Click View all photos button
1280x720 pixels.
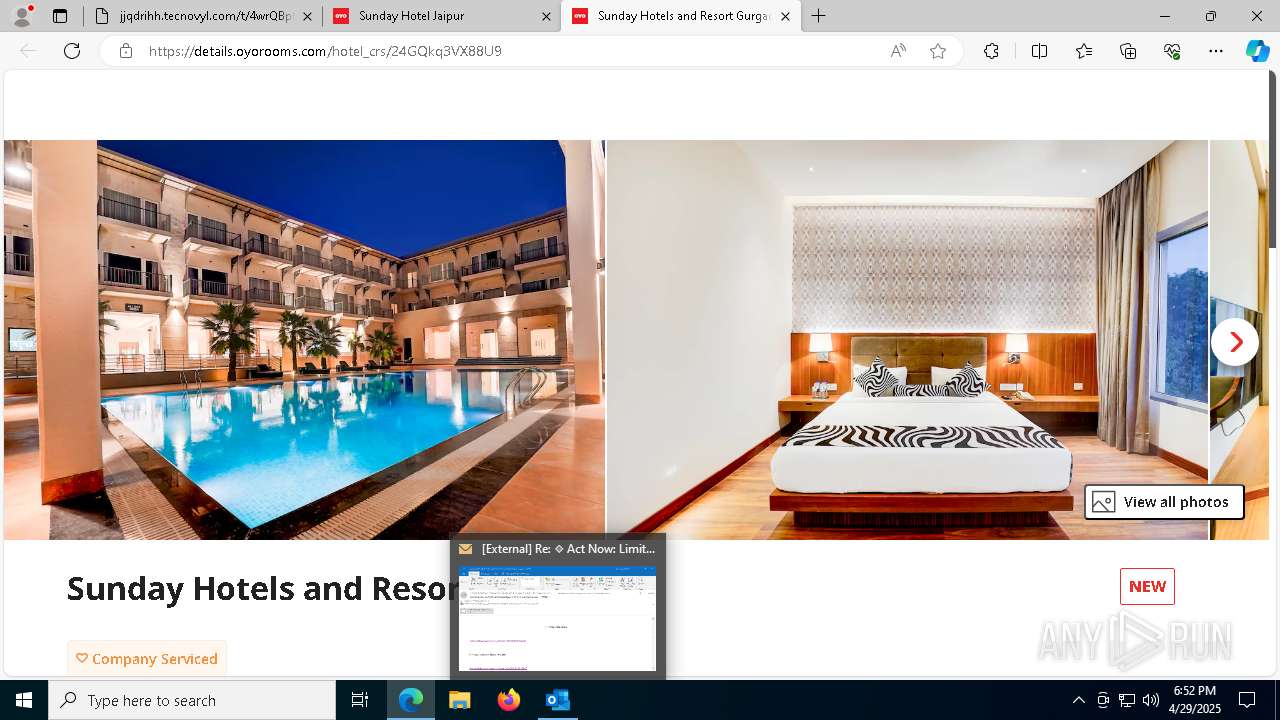click(1164, 502)
